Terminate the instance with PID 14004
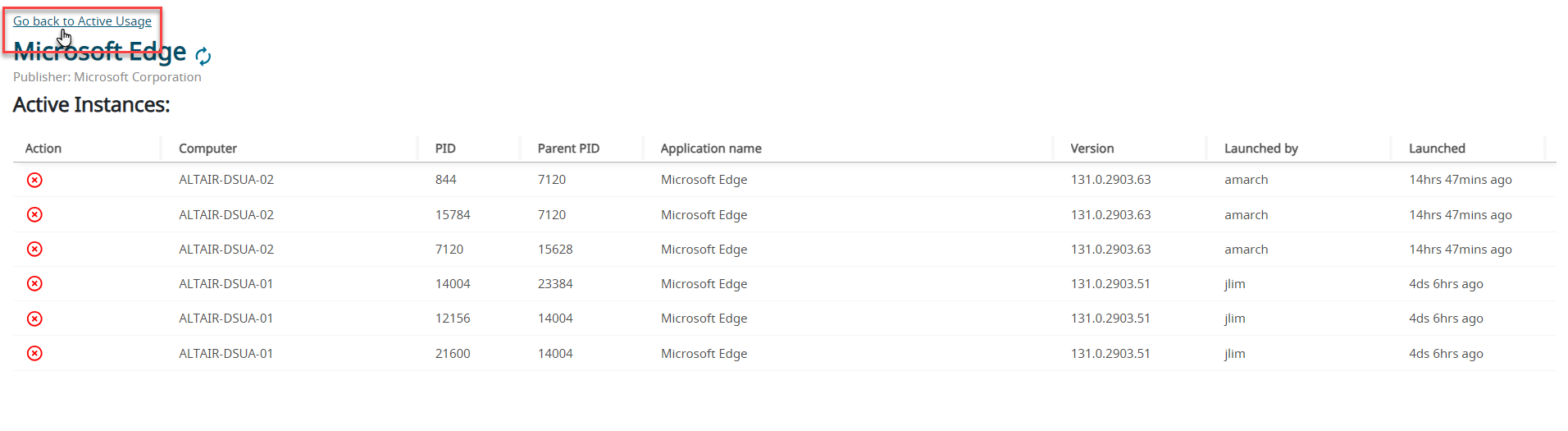 pos(34,283)
